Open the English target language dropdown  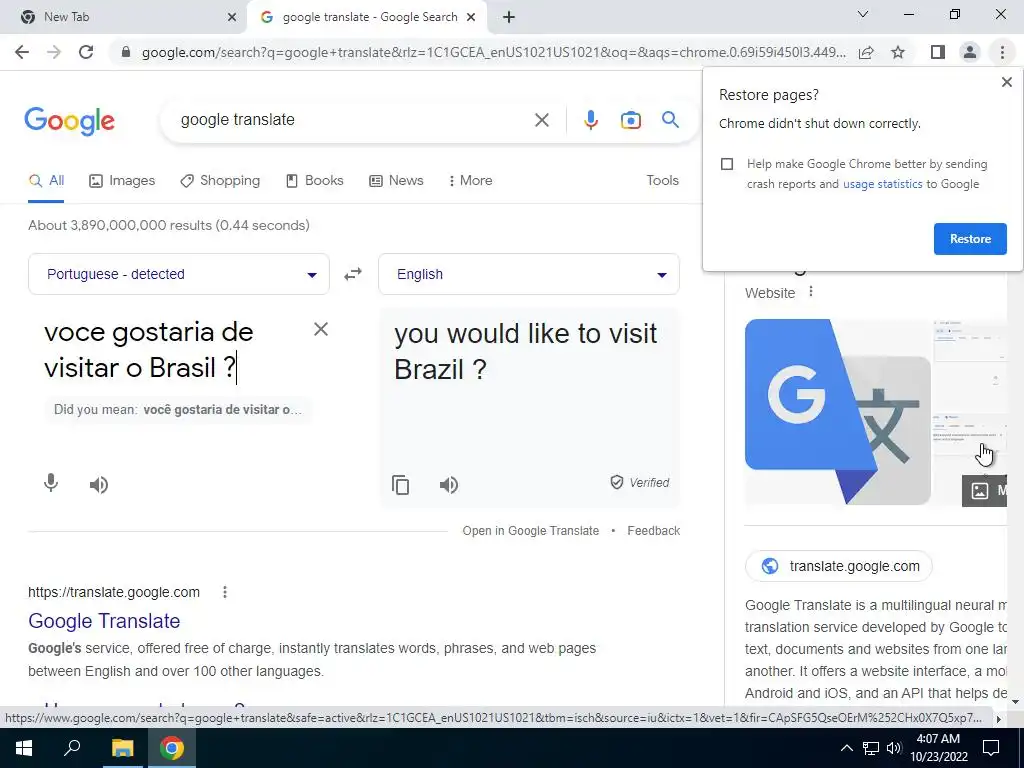[529, 274]
